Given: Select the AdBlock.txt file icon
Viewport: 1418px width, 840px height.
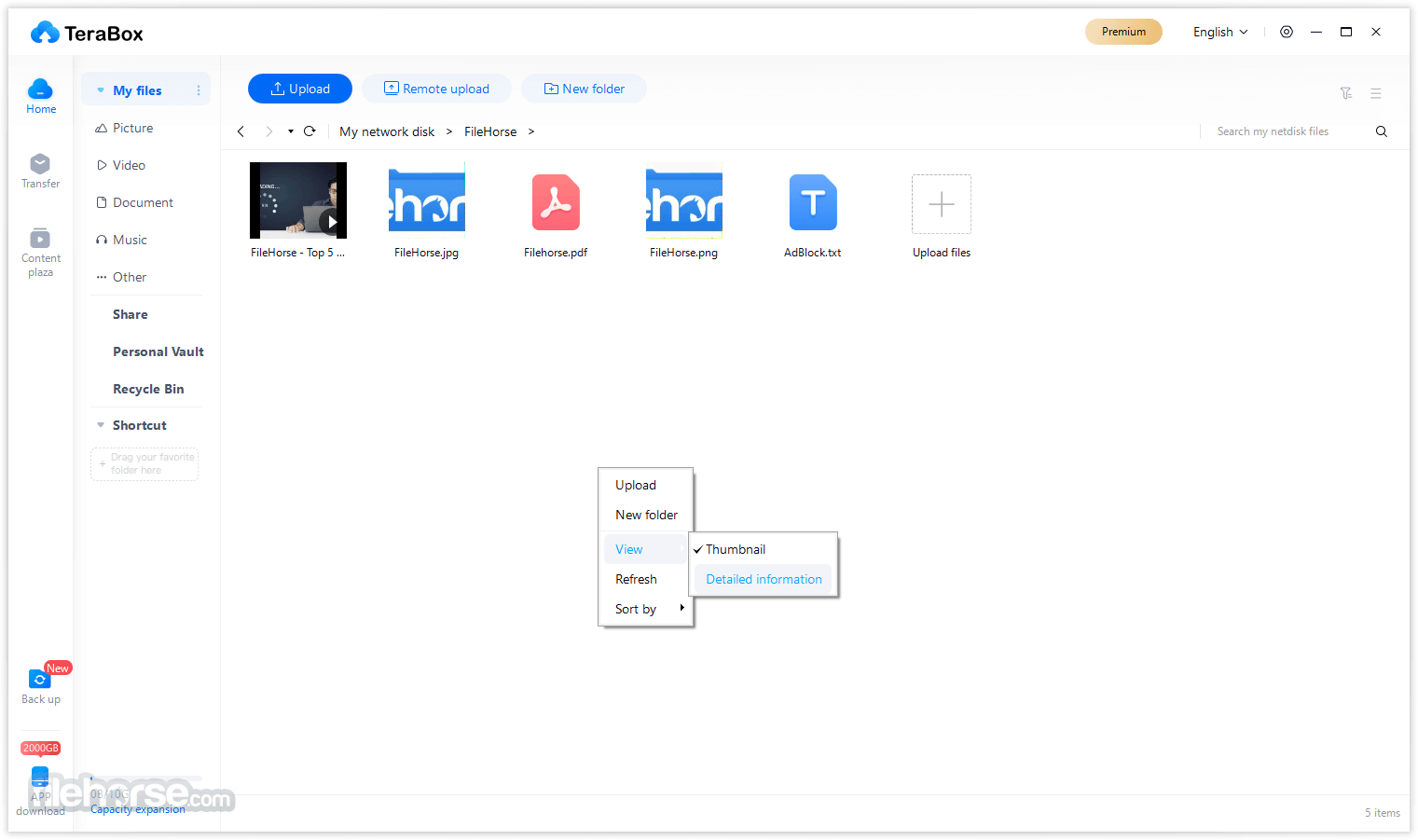Looking at the screenshot, I should click(813, 202).
